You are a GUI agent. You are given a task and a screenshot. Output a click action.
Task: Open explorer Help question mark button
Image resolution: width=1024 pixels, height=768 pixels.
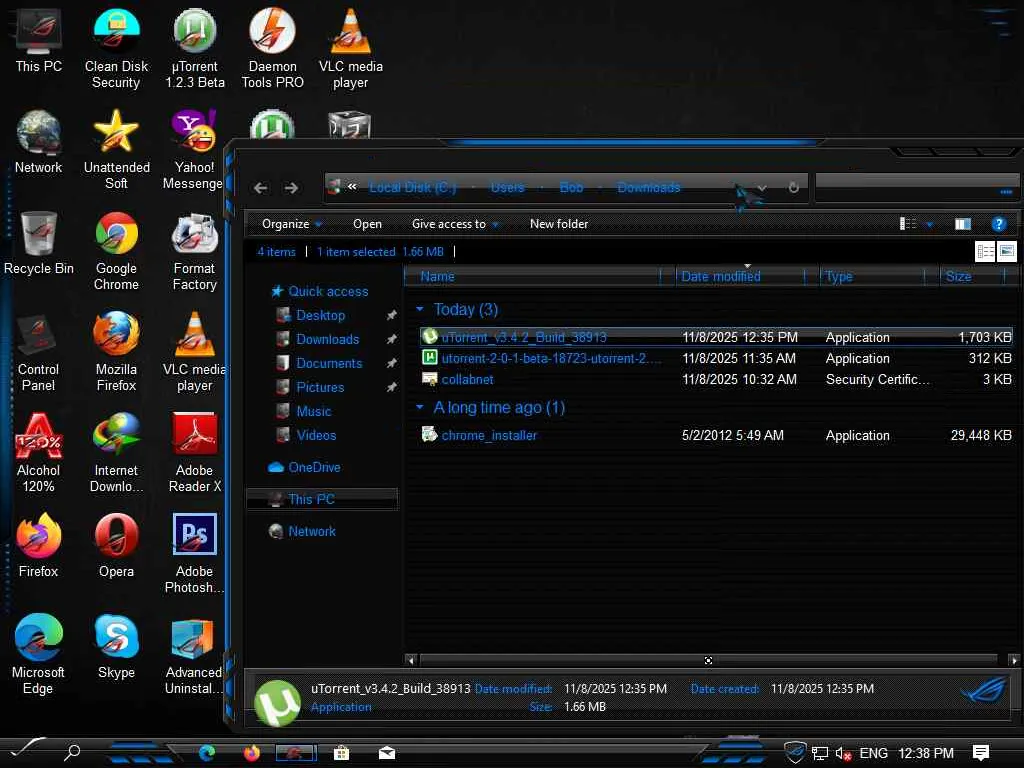click(999, 224)
